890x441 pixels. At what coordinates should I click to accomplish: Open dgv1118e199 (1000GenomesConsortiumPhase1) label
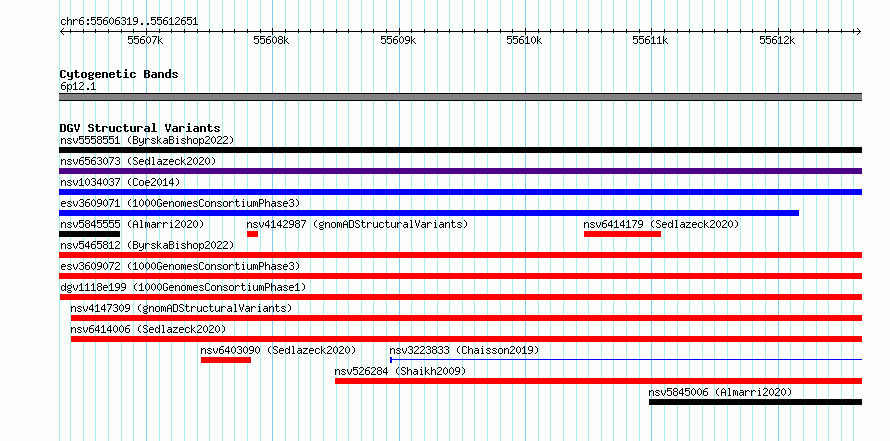coord(183,287)
